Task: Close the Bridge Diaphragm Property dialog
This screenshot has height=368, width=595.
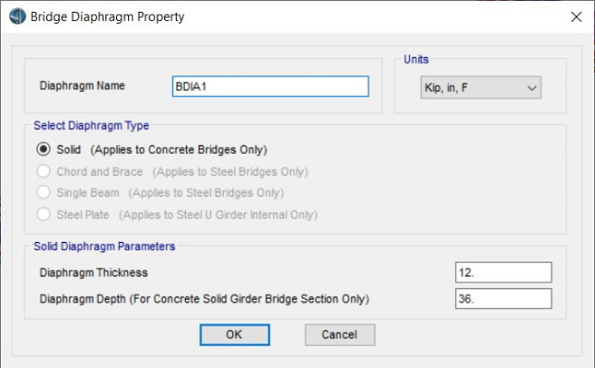Action: click(576, 17)
